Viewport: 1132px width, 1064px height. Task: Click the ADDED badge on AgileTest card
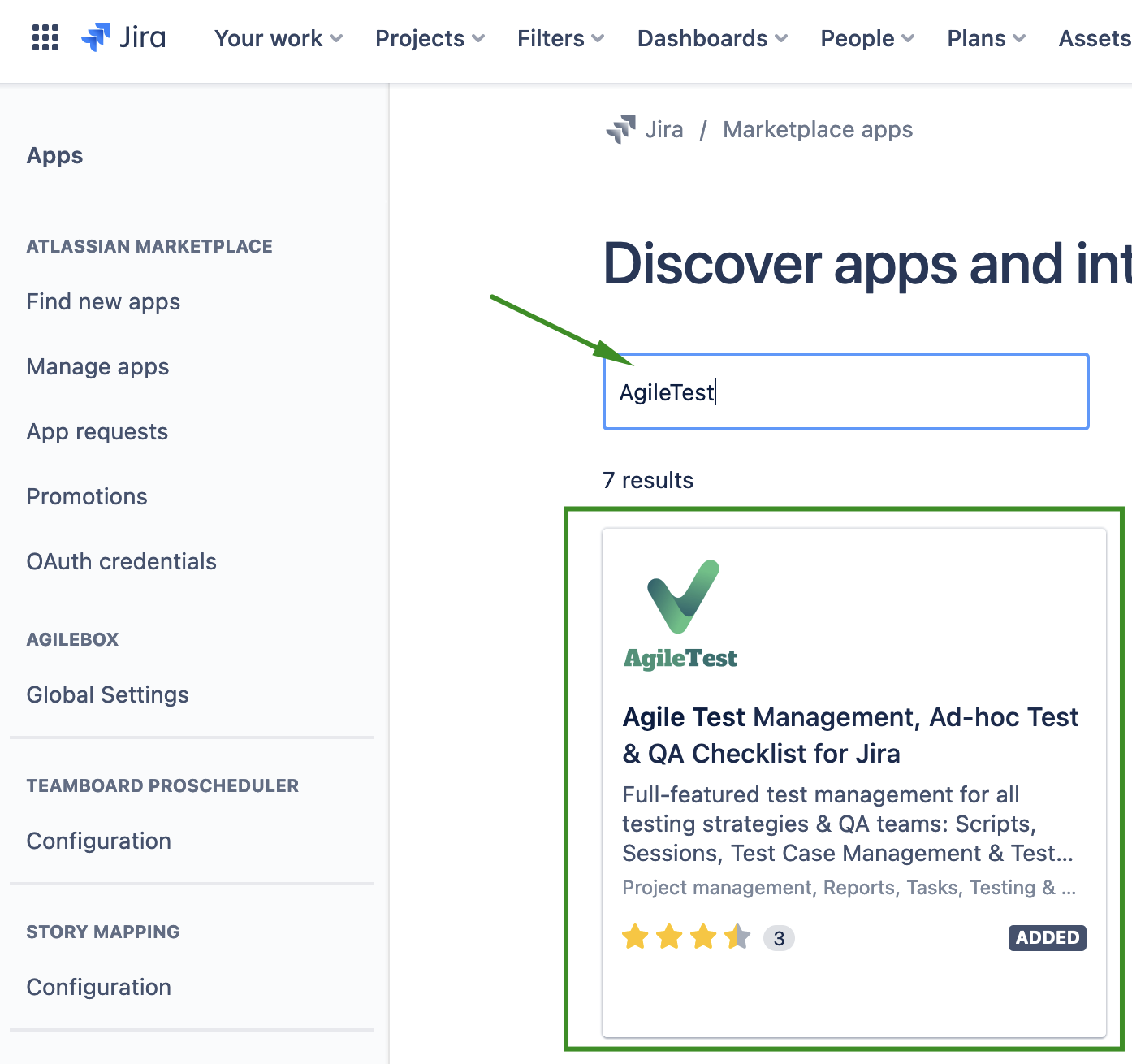[1048, 937]
